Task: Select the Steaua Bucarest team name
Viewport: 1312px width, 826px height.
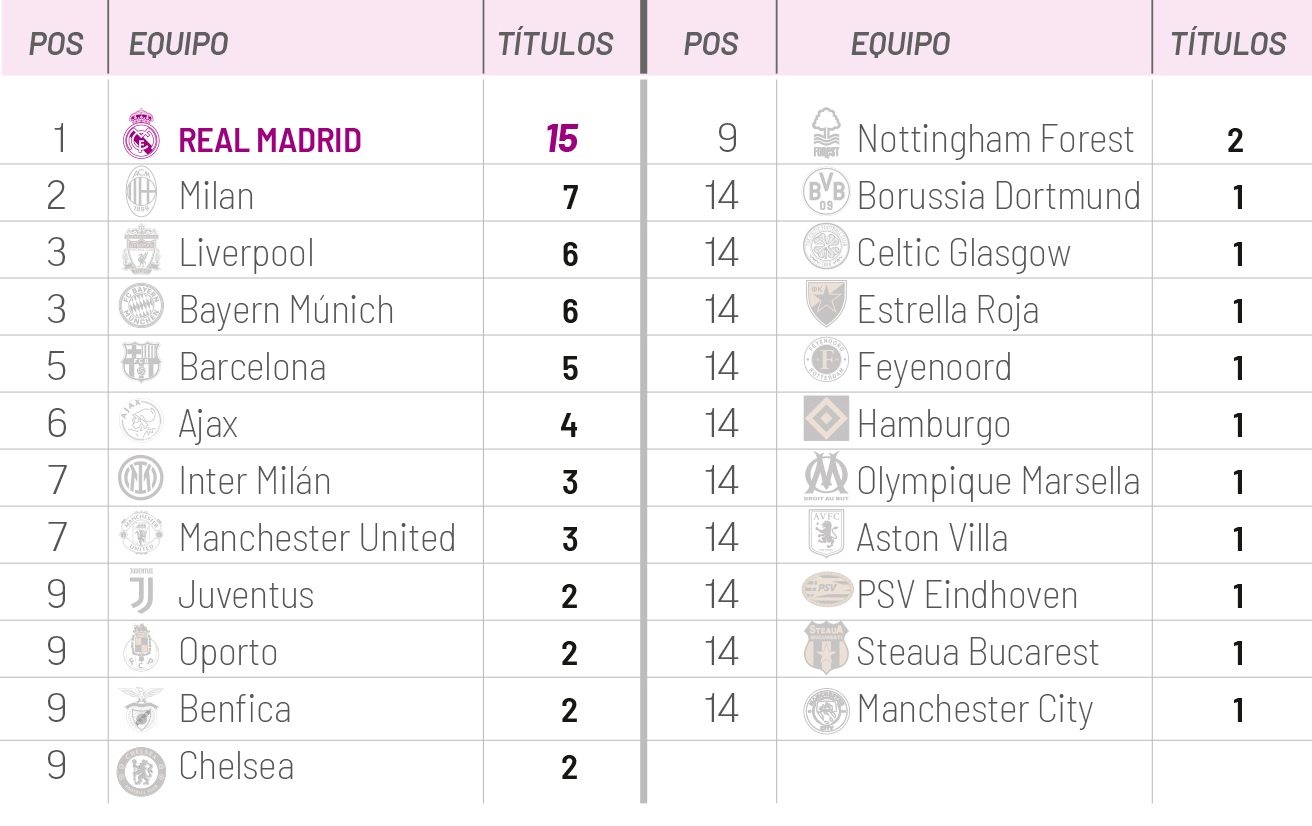Action: [977, 652]
